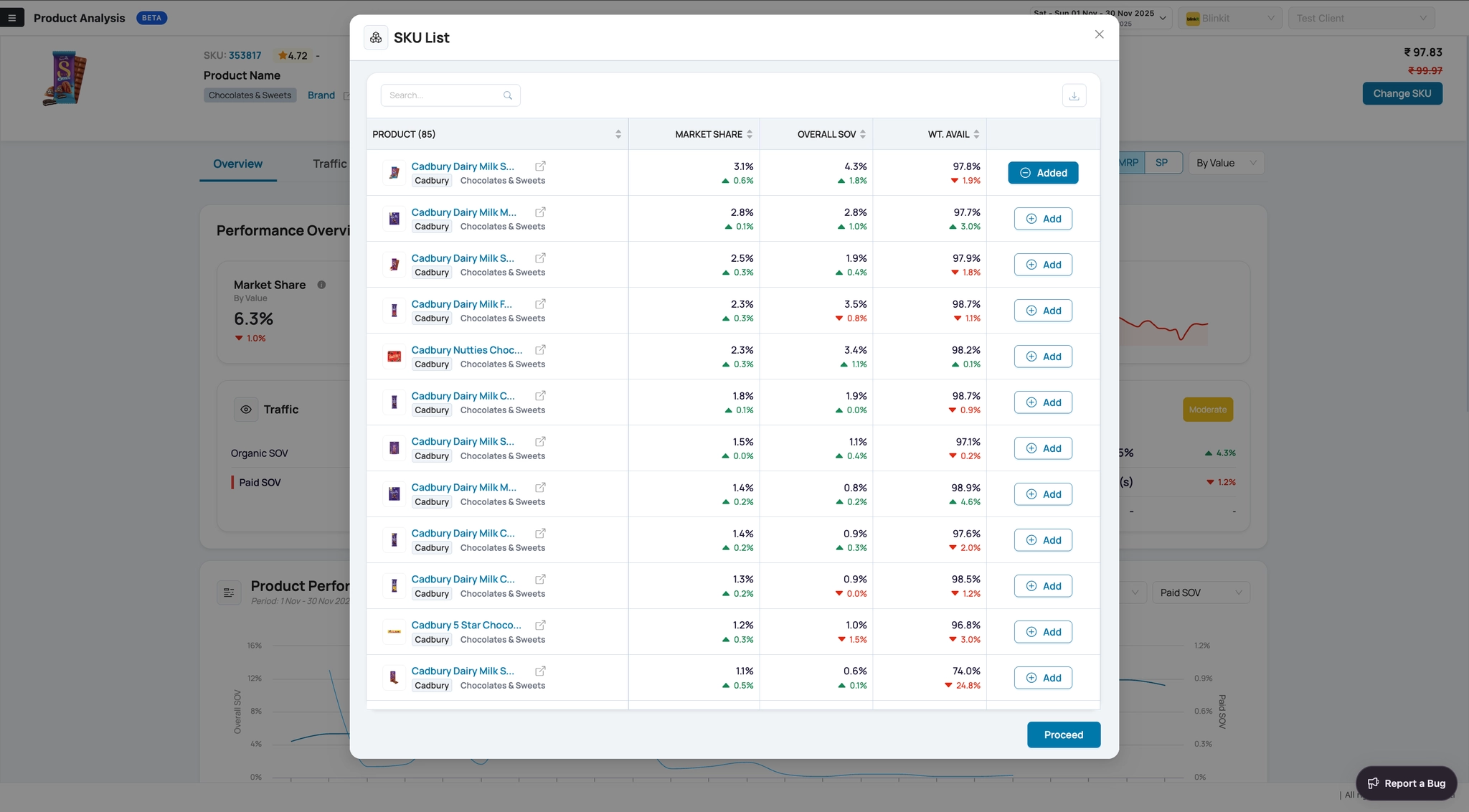Sort by Market Share column
Screen dimensions: 1469x812
pyautogui.click(x=750, y=134)
